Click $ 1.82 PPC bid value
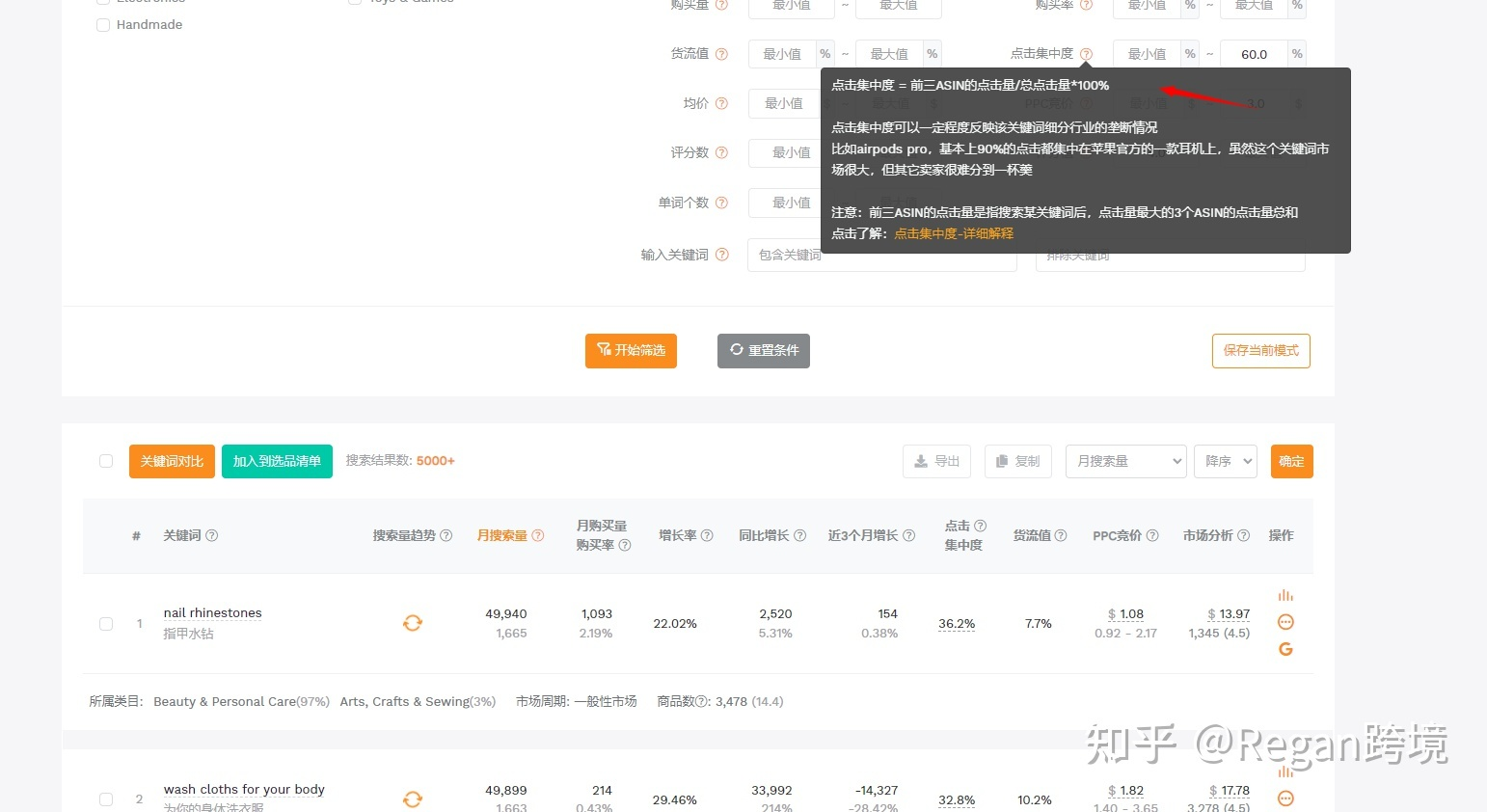Image resolution: width=1487 pixels, height=812 pixels. [x=1125, y=791]
